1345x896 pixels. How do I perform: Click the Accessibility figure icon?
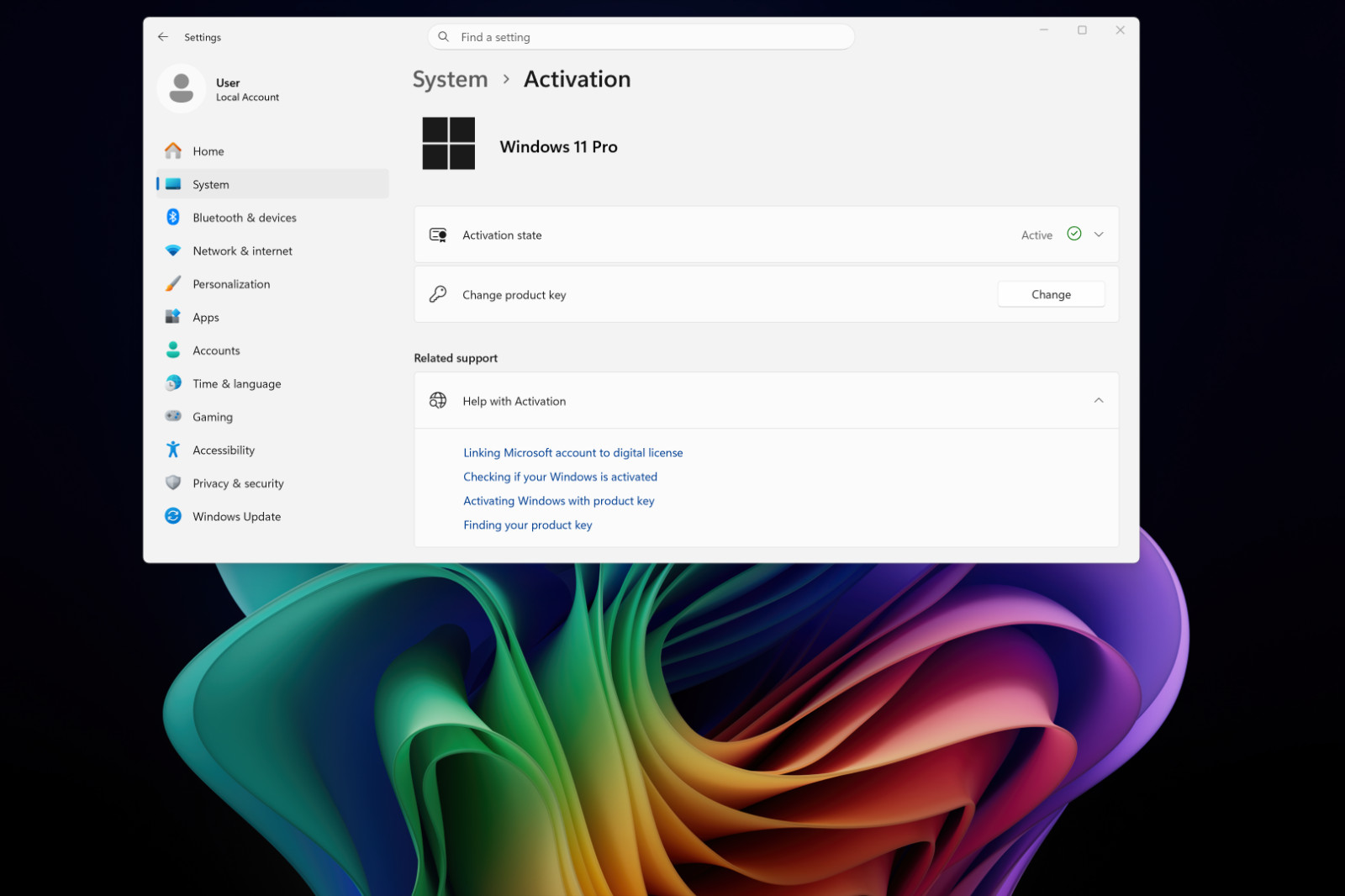173,450
